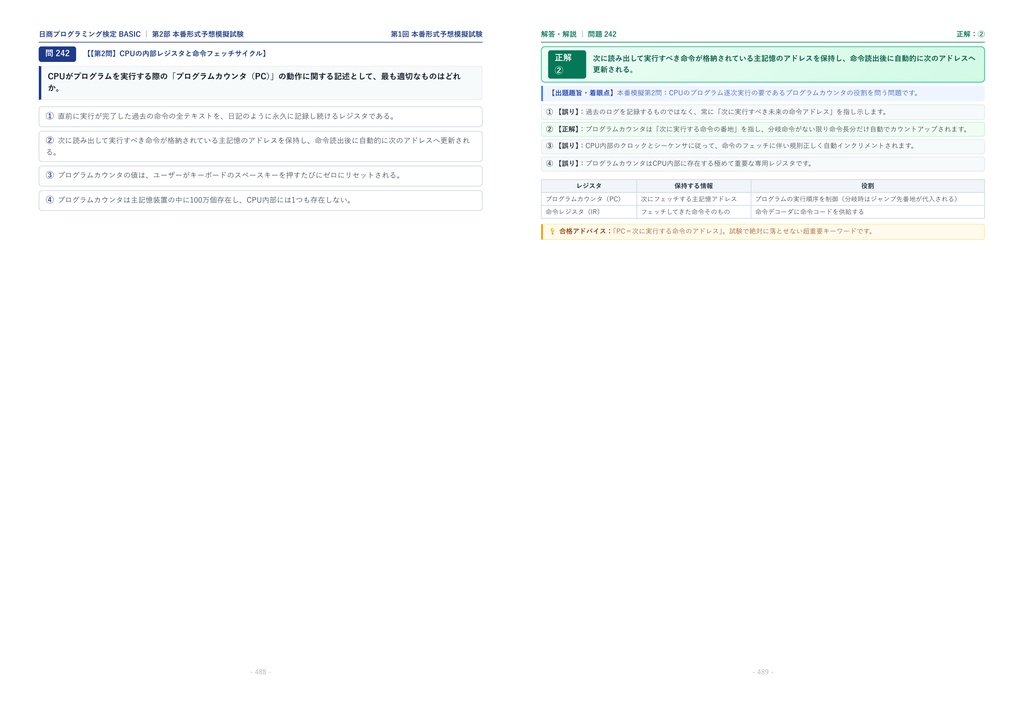Click table header 保持する情報
The image size is (1024, 724).
click(x=694, y=186)
